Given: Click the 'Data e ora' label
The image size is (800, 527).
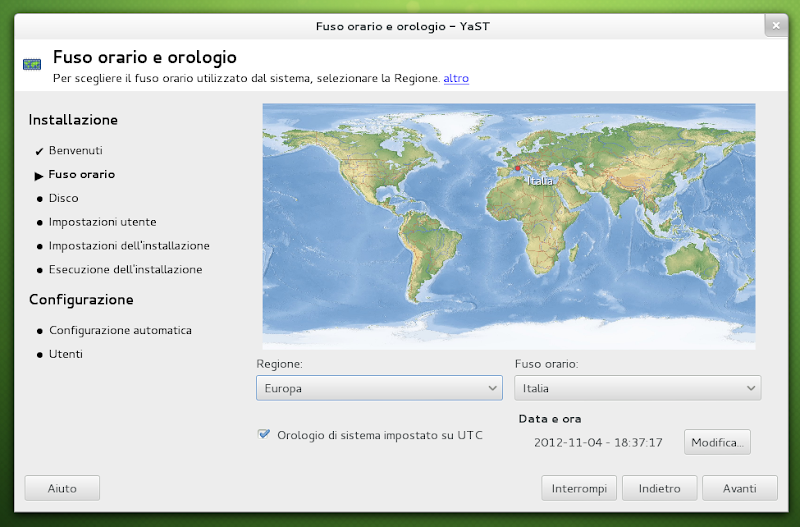Looking at the screenshot, I should click(550, 419).
